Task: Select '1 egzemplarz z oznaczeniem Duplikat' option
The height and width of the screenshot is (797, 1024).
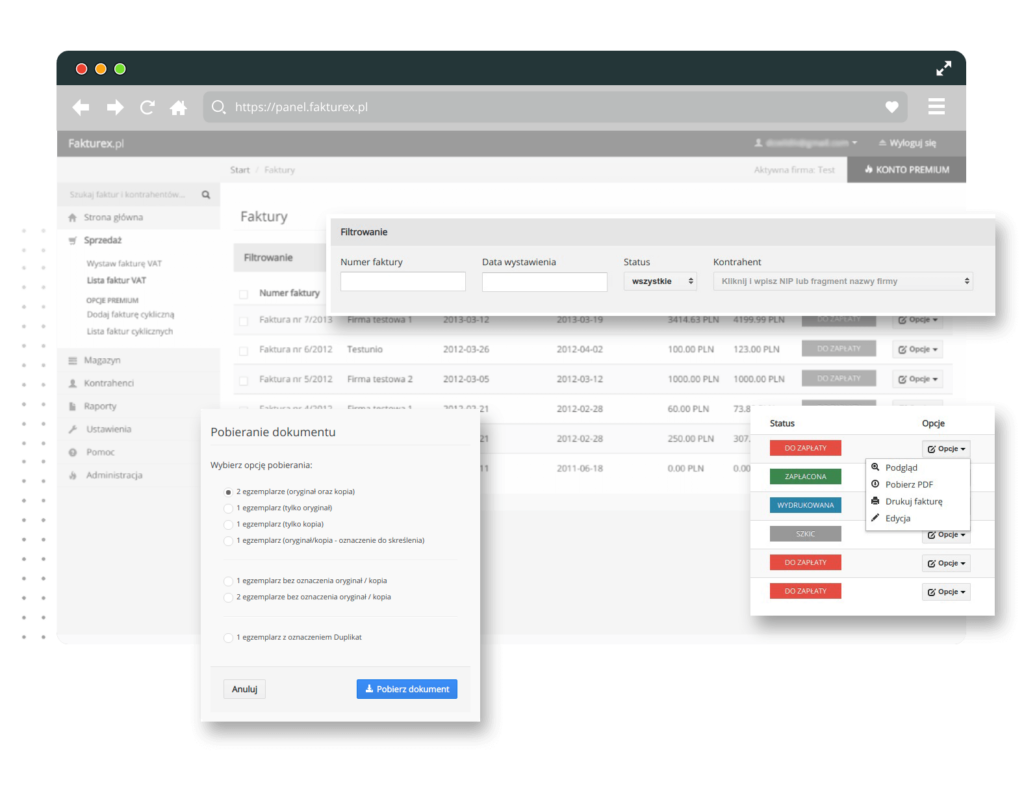Action: tap(229, 637)
